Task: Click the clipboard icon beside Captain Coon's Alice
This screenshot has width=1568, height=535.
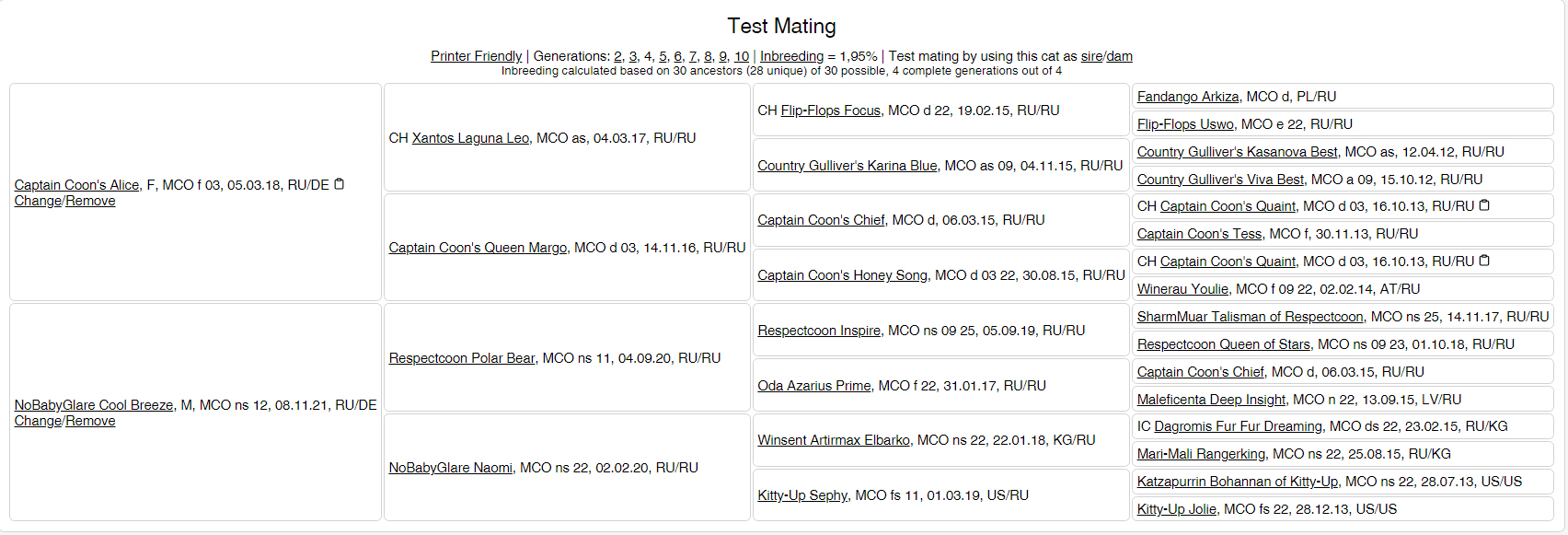Action: (339, 184)
